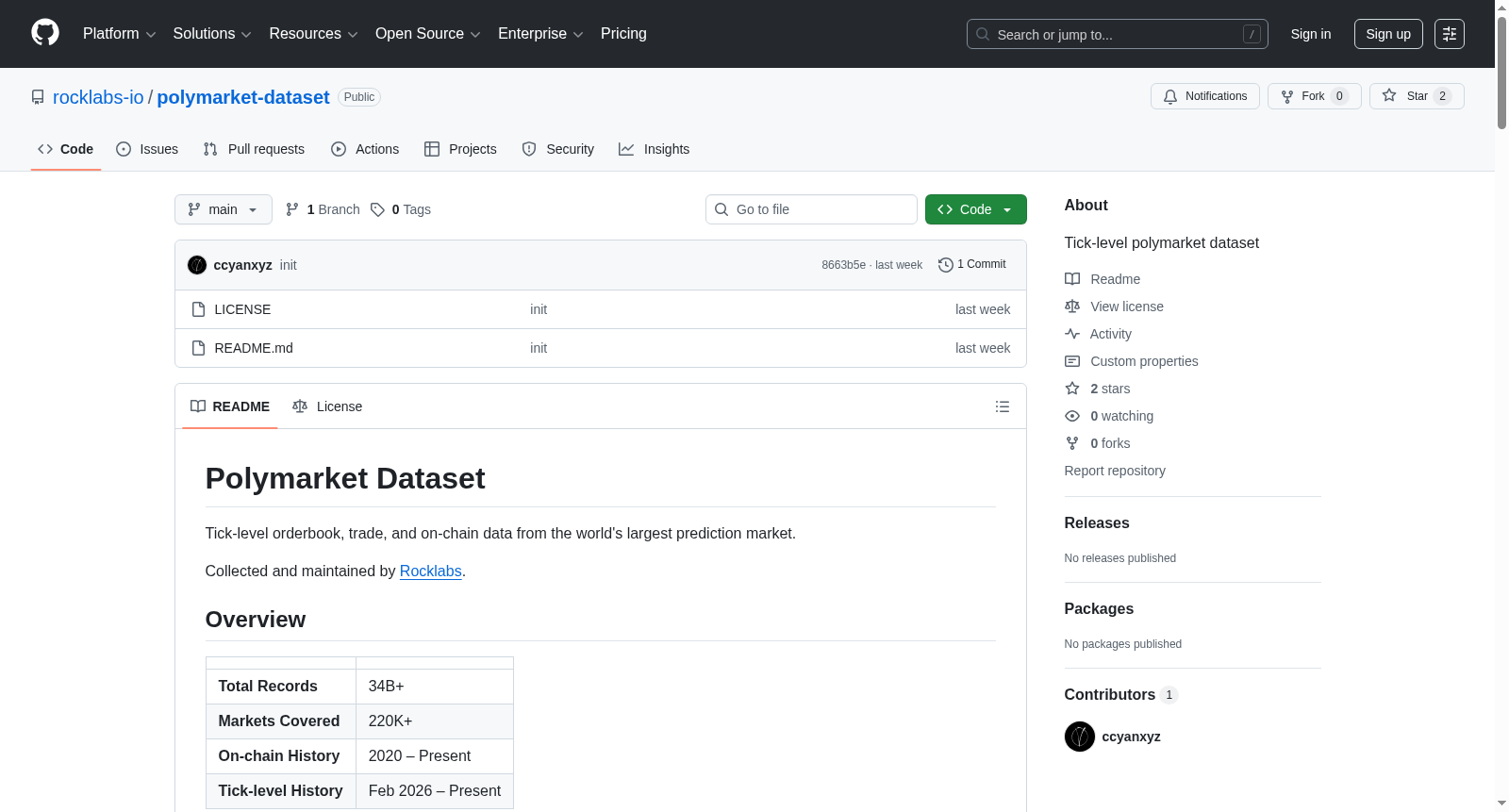Select the License tab
Viewport: 1509px width, 812px height.
327,406
